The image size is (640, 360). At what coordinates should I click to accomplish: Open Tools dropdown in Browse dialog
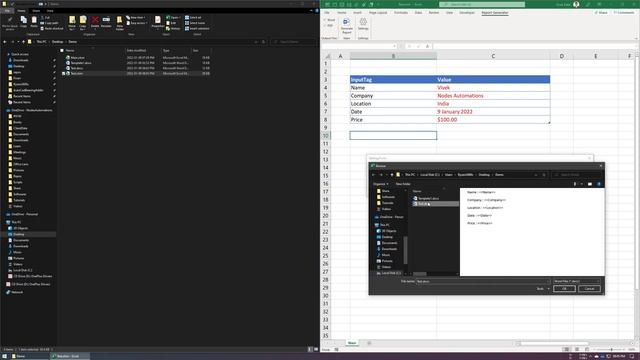pyautogui.click(x=542, y=289)
